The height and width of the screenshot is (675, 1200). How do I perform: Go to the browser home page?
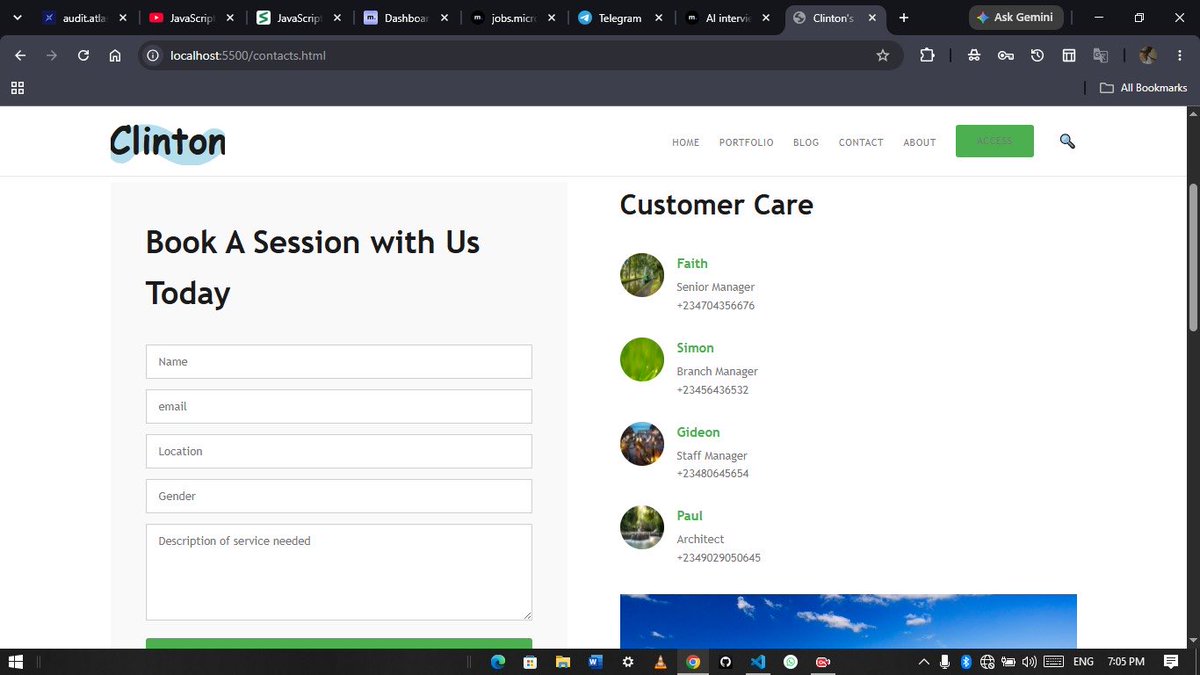(x=115, y=56)
